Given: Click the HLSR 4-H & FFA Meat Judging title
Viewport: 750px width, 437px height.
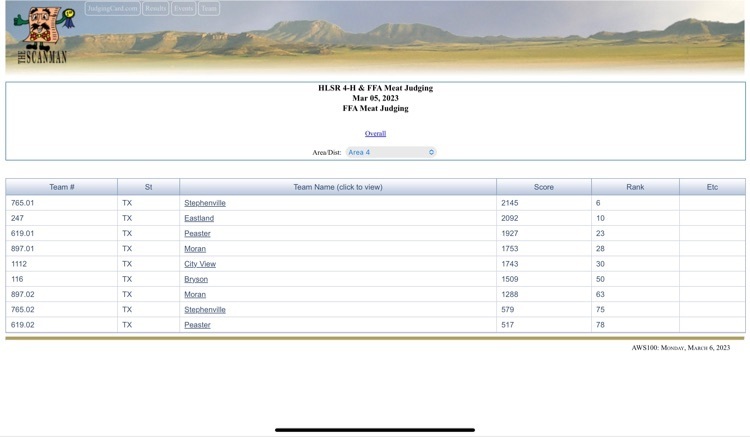Looking at the screenshot, I should pyautogui.click(x=375, y=88).
